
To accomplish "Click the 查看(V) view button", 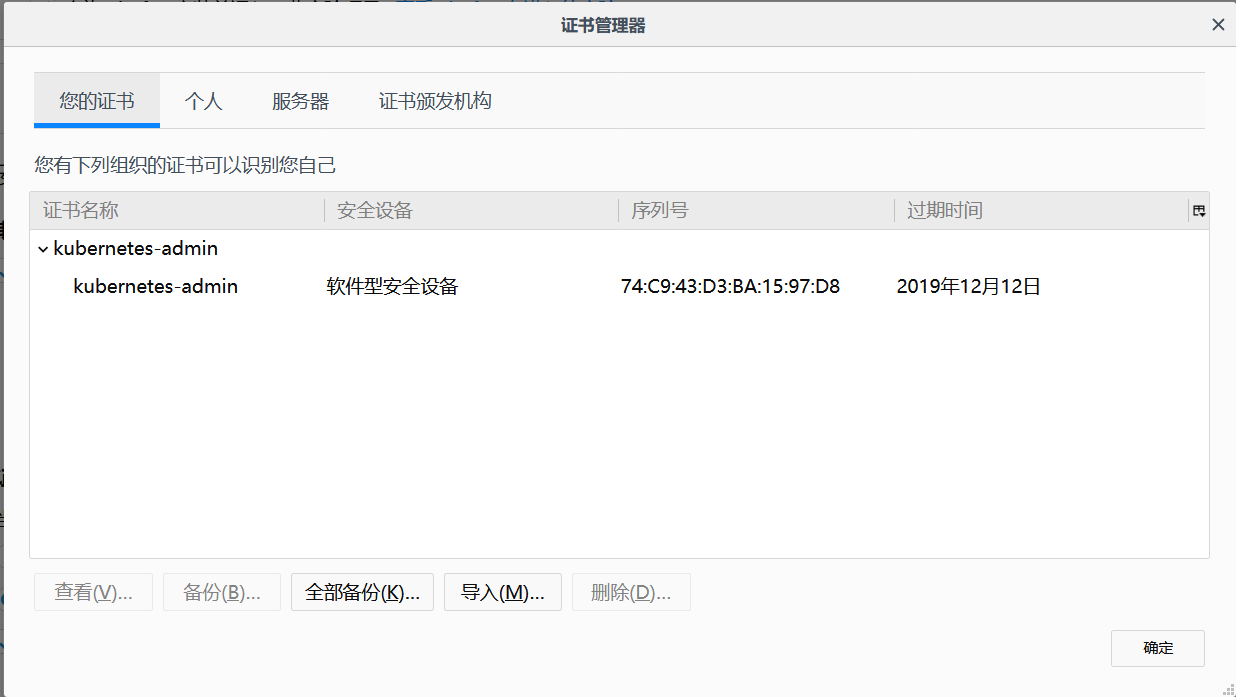I will [93, 591].
